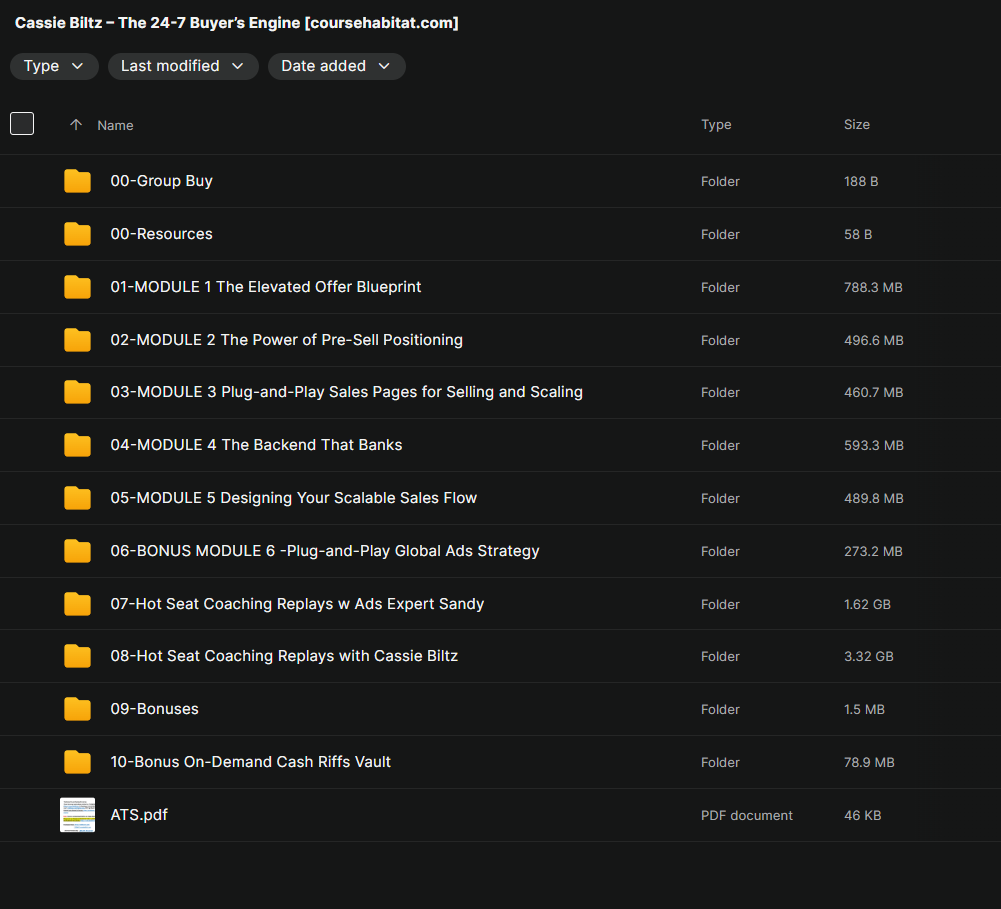Click the Type column header
1001x909 pixels.
[716, 124]
